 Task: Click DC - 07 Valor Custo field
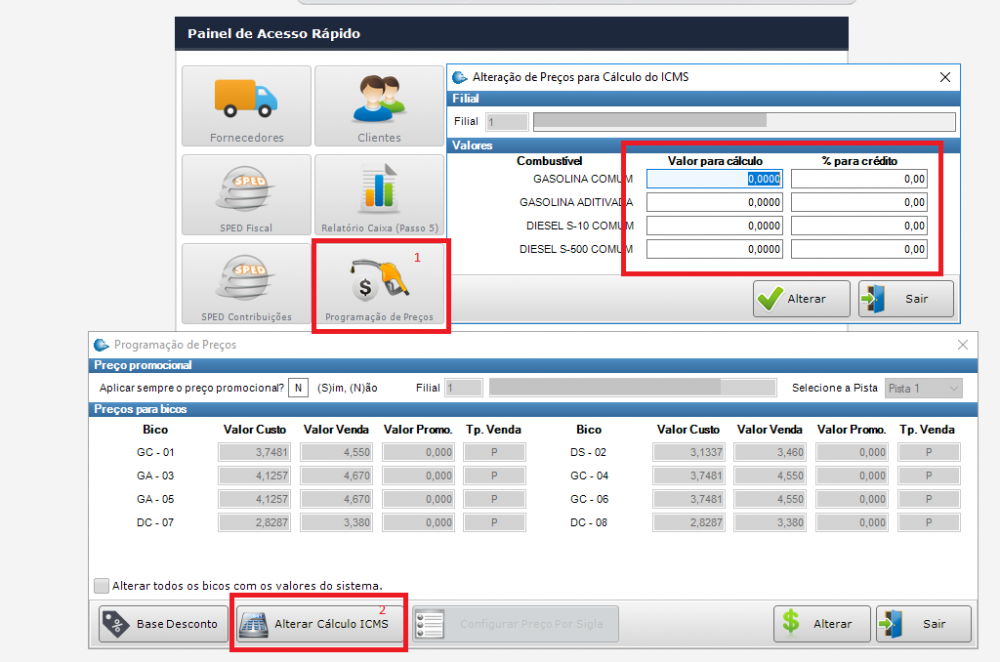pyautogui.click(x=254, y=522)
